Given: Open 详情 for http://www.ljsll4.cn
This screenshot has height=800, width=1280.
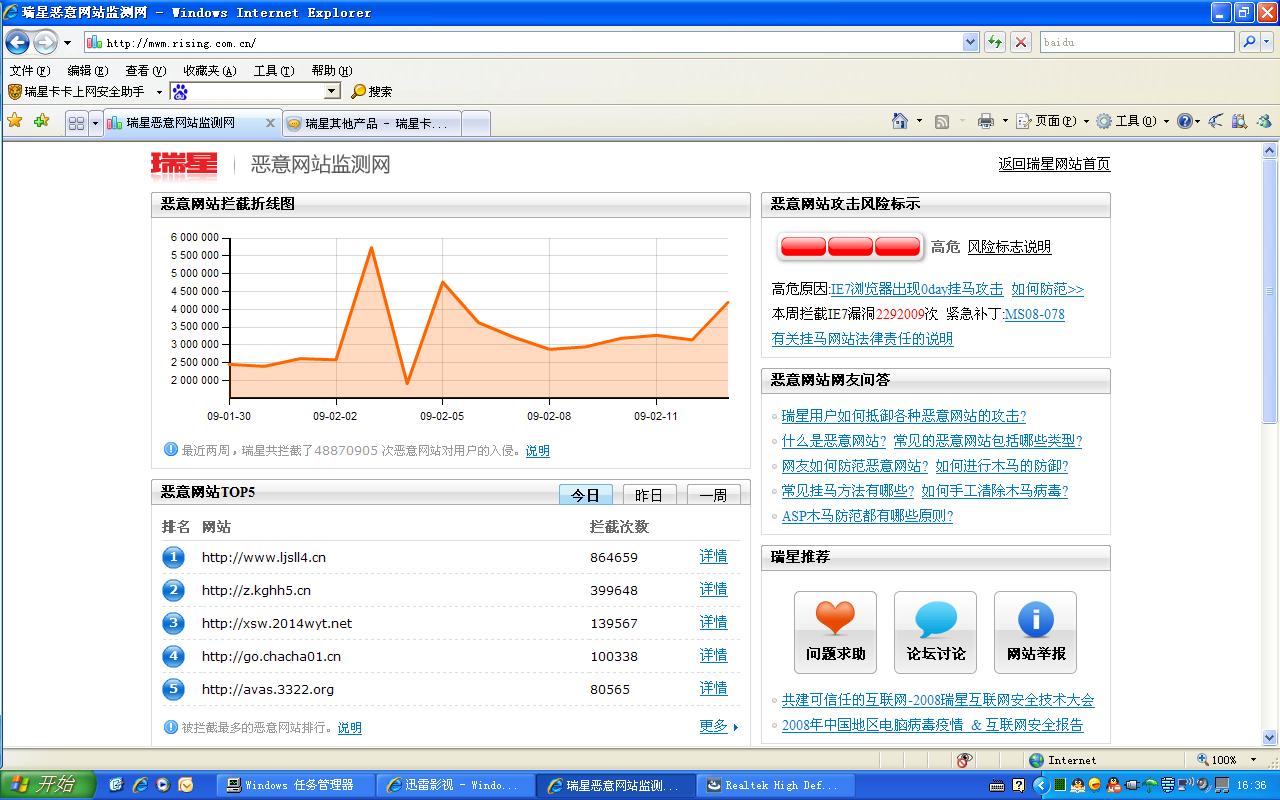Looking at the screenshot, I should click(713, 556).
